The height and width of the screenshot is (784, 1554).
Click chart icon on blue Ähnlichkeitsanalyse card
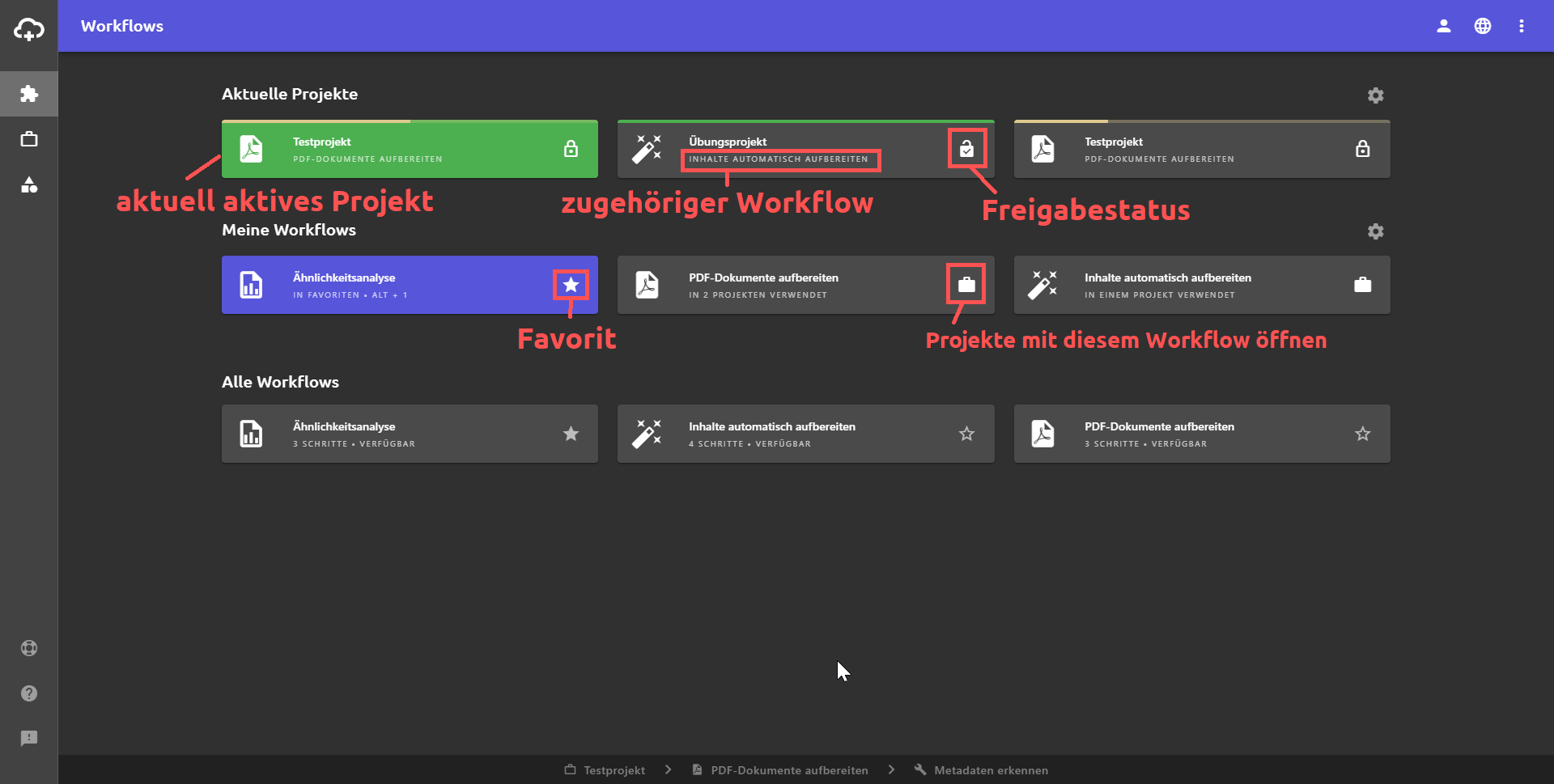(x=251, y=285)
